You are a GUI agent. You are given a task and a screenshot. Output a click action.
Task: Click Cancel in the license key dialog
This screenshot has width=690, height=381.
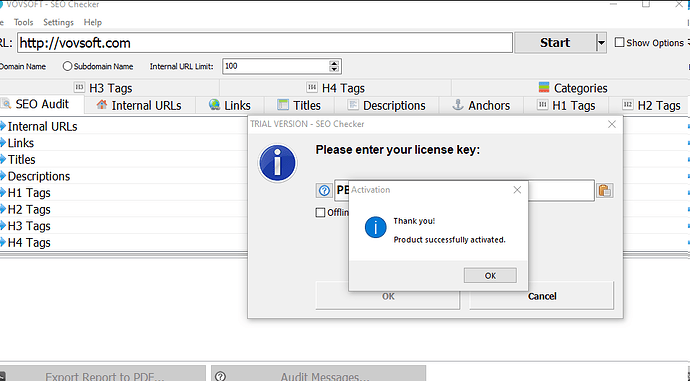point(542,296)
